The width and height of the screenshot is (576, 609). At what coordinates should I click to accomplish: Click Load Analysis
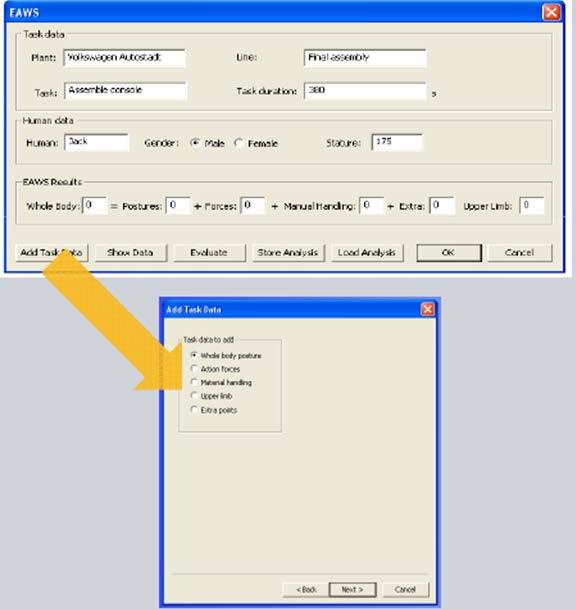[367, 253]
